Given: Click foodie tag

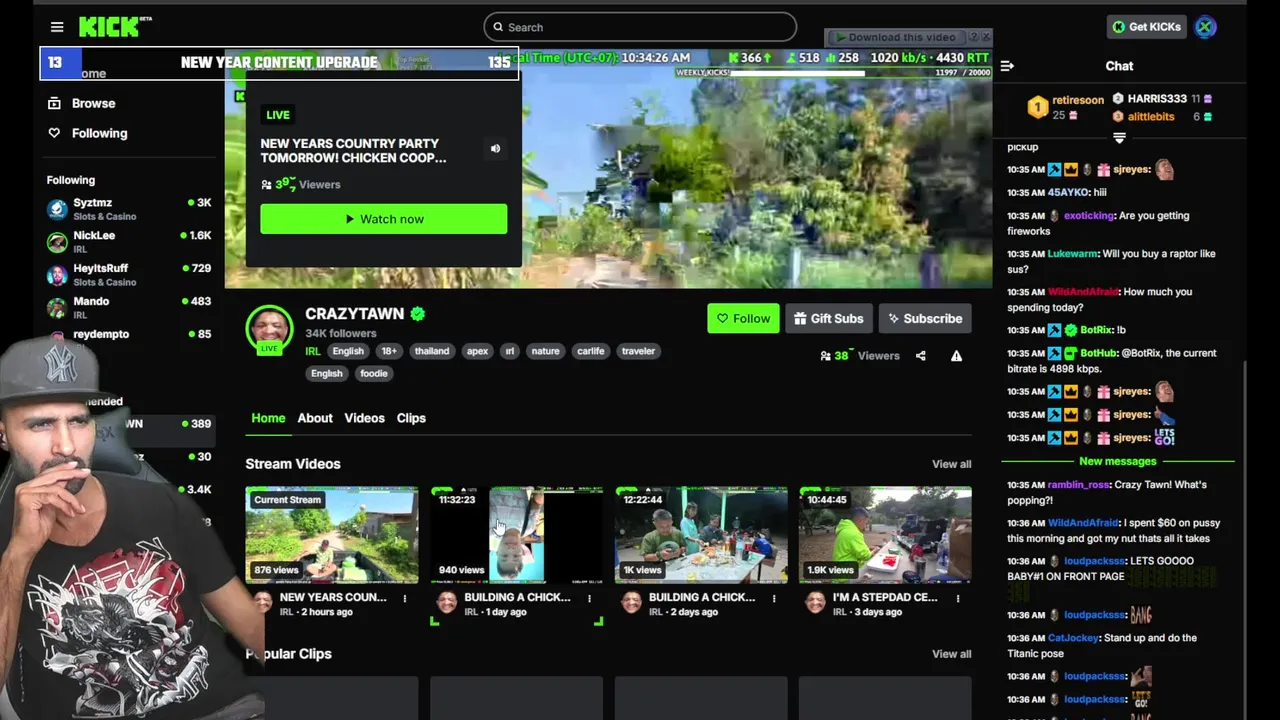Looking at the screenshot, I should coord(373,373).
